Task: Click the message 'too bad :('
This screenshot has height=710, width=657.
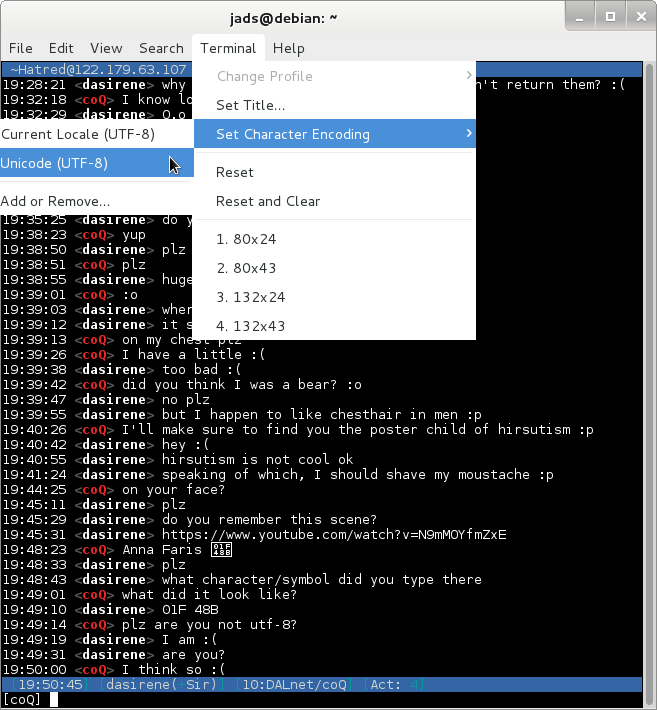Action: [x=201, y=370]
